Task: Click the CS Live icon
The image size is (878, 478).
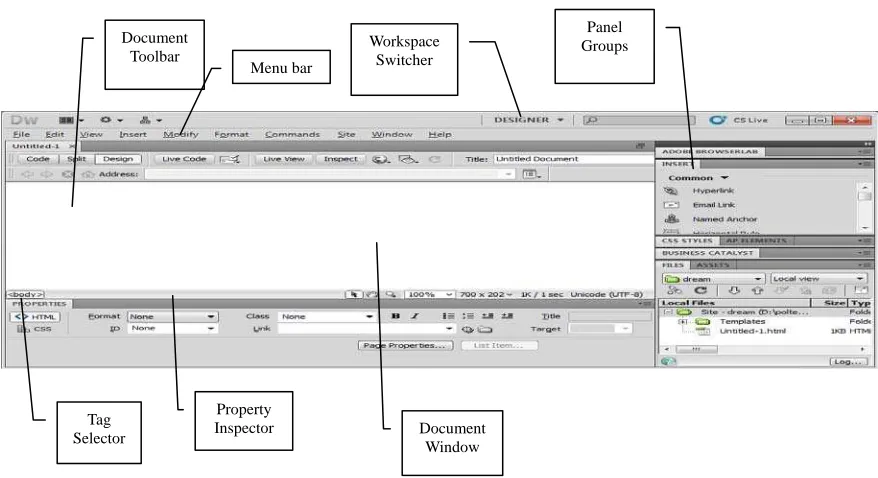Action: click(717, 120)
